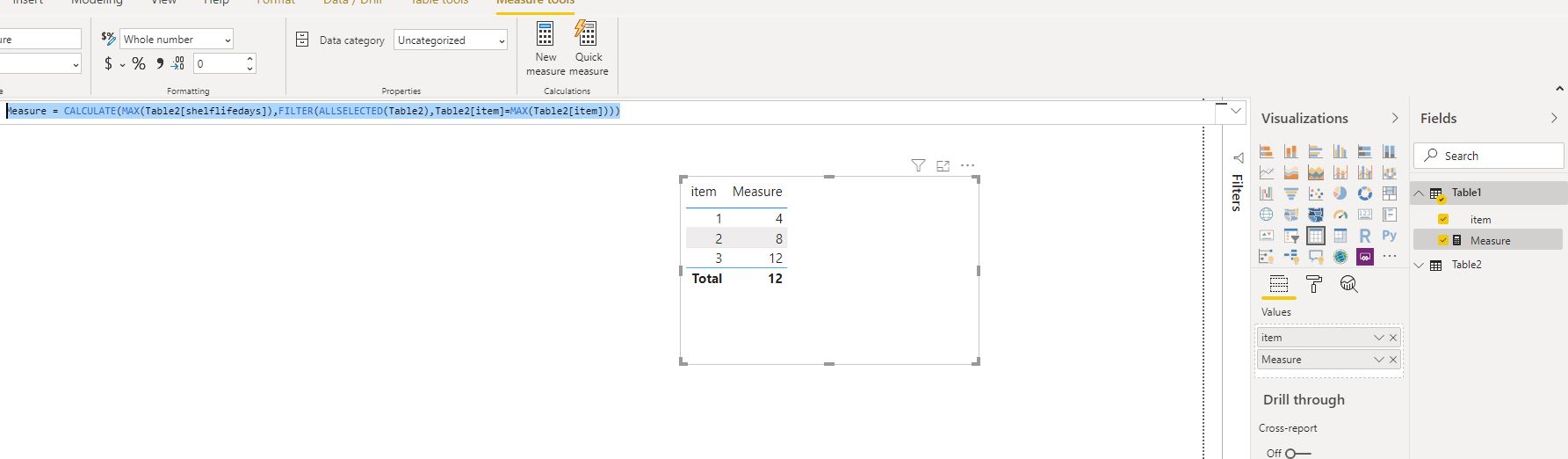Remove Measure from Values well
Image resolution: width=1568 pixels, height=459 pixels.
pos(1393,360)
